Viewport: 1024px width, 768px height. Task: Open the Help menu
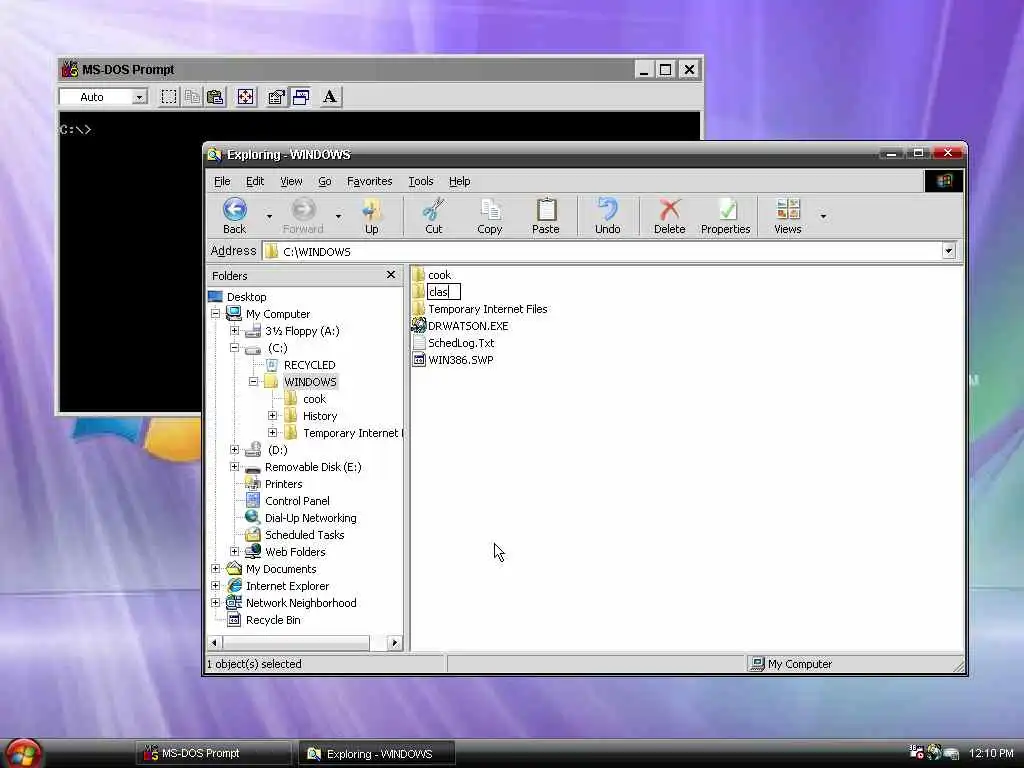(459, 181)
